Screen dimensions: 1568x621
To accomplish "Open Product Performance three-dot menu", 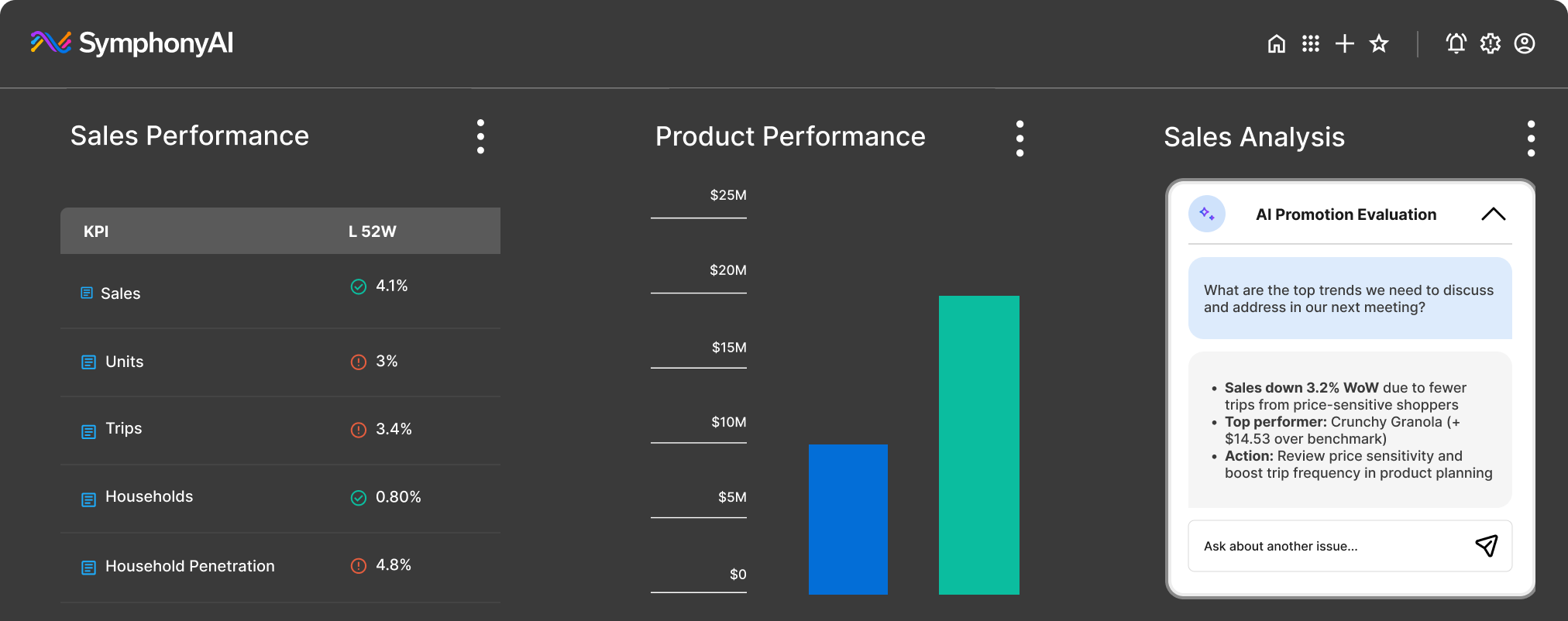I will (x=1020, y=139).
